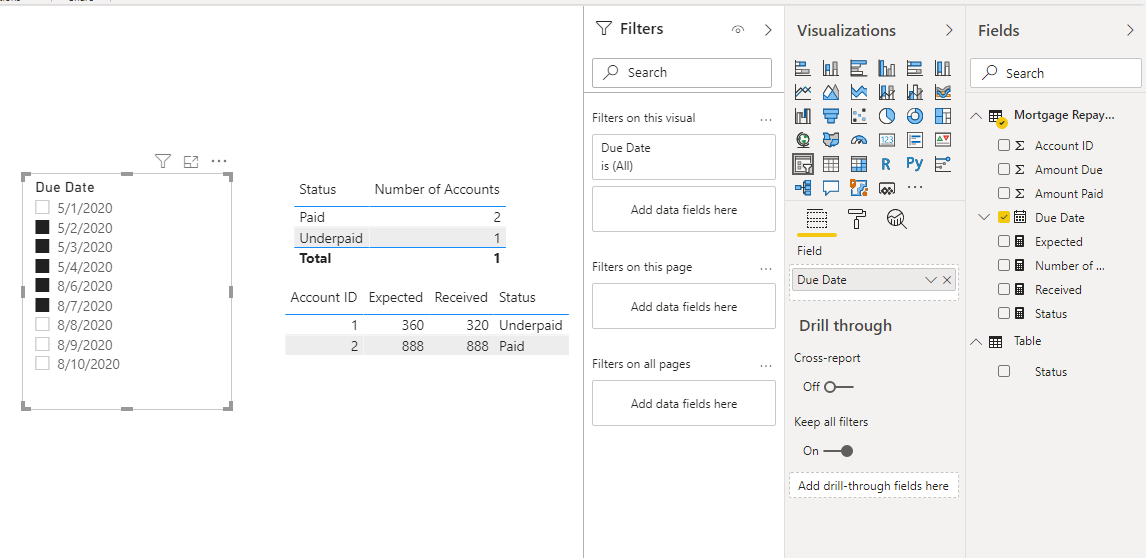Open the Due Date is (All) filter card
Image resolution: width=1146 pixels, height=558 pixels.
683,157
